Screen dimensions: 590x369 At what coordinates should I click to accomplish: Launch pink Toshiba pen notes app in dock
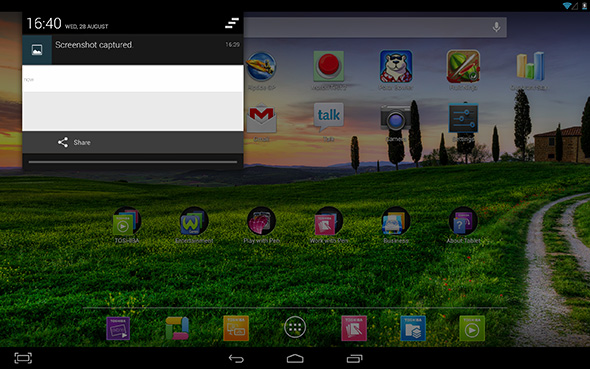click(x=354, y=328)
